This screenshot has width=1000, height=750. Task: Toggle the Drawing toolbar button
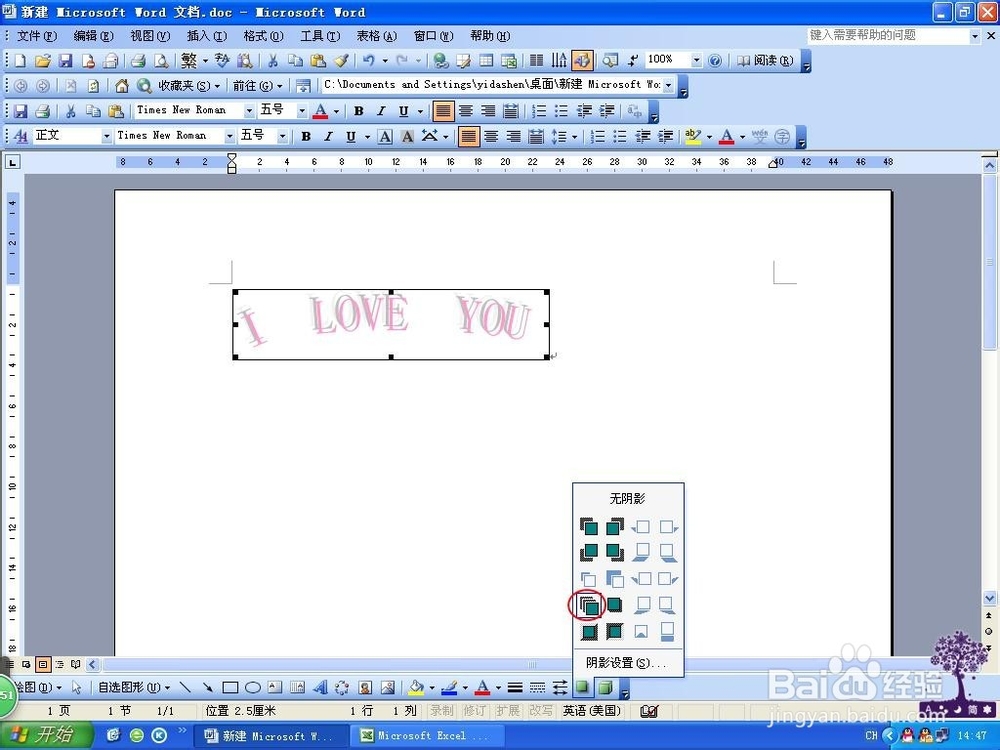coord(582,61)
